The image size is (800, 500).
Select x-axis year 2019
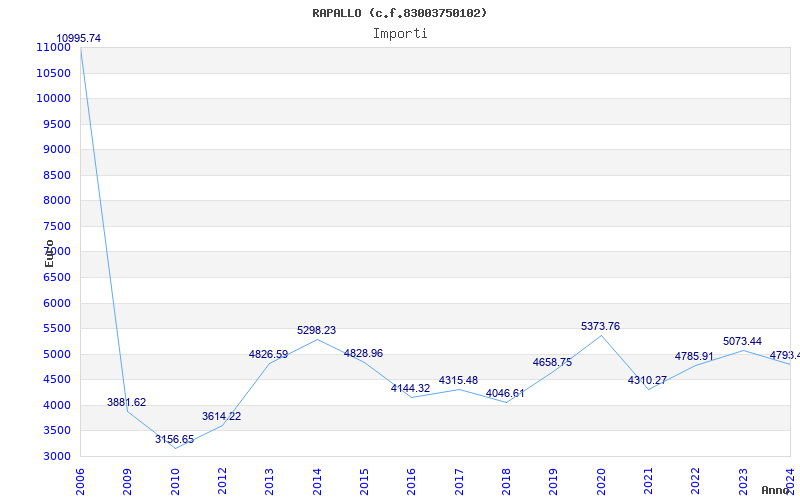tap(554, 482)
